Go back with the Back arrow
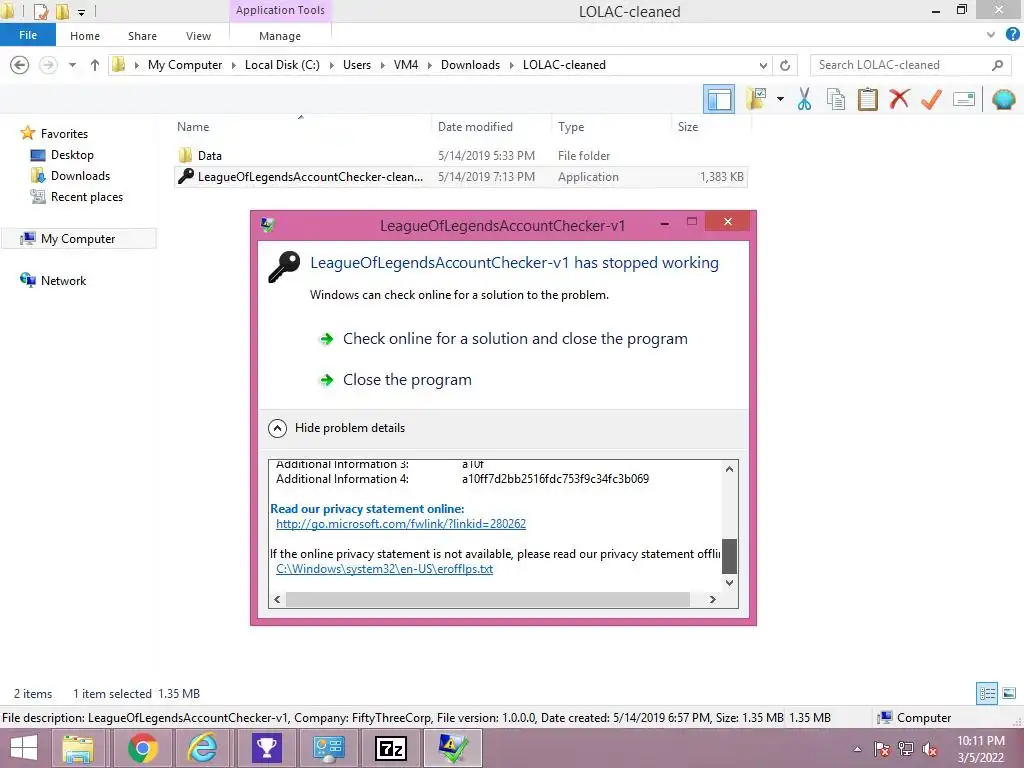Viewport: 1024px width, 768px height. (x=20, y=65)
